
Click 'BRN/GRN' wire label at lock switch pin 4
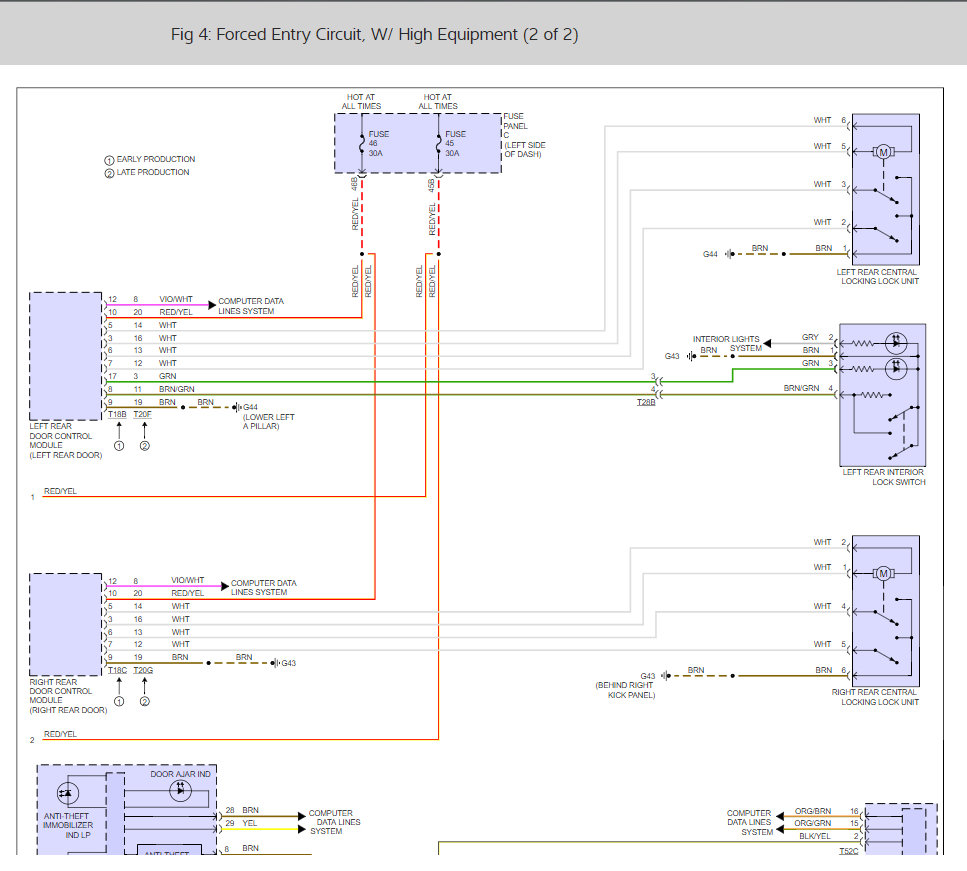(801, 388)
